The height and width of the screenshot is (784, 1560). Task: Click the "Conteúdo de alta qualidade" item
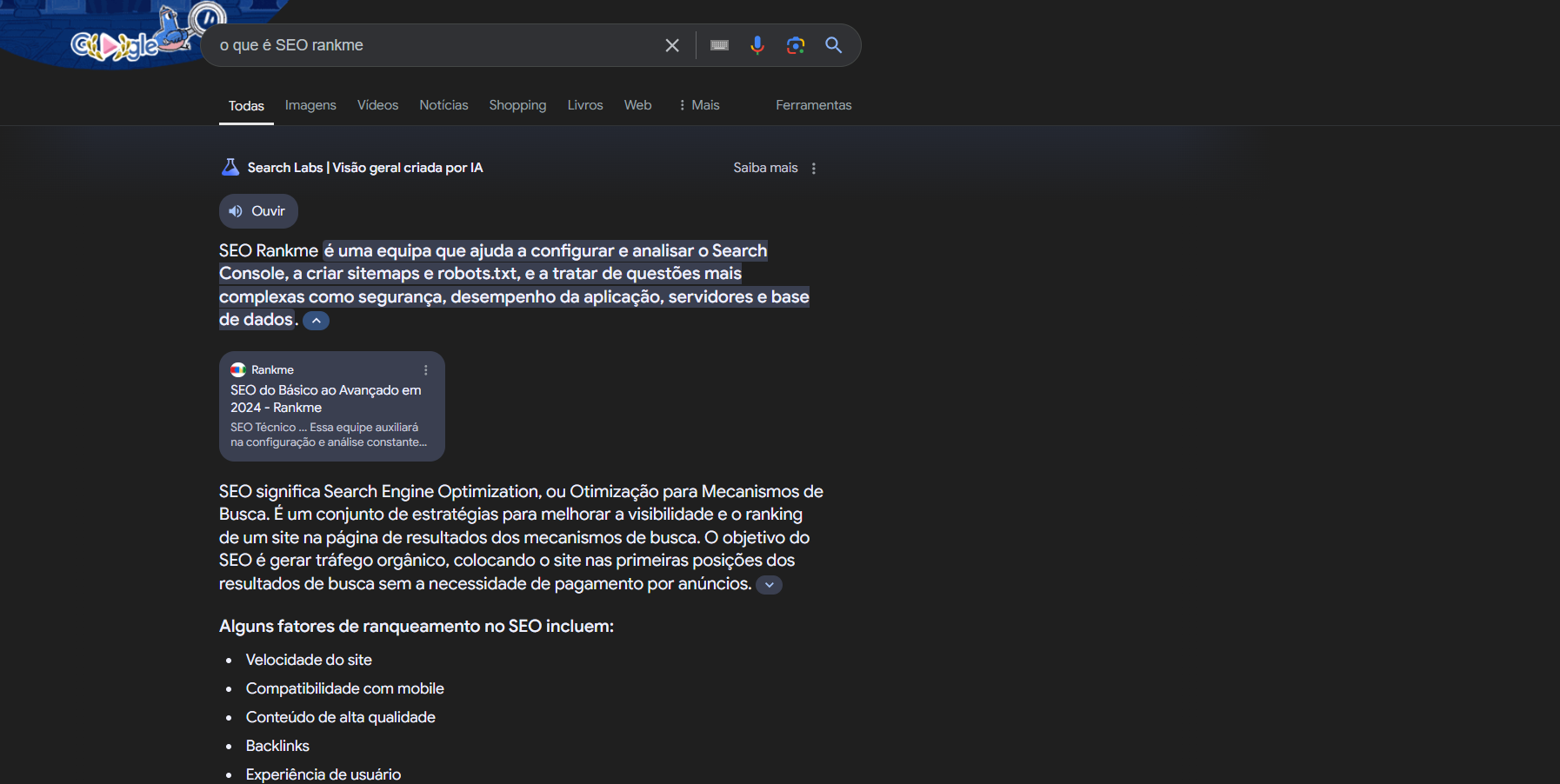(x=340, y=717)
